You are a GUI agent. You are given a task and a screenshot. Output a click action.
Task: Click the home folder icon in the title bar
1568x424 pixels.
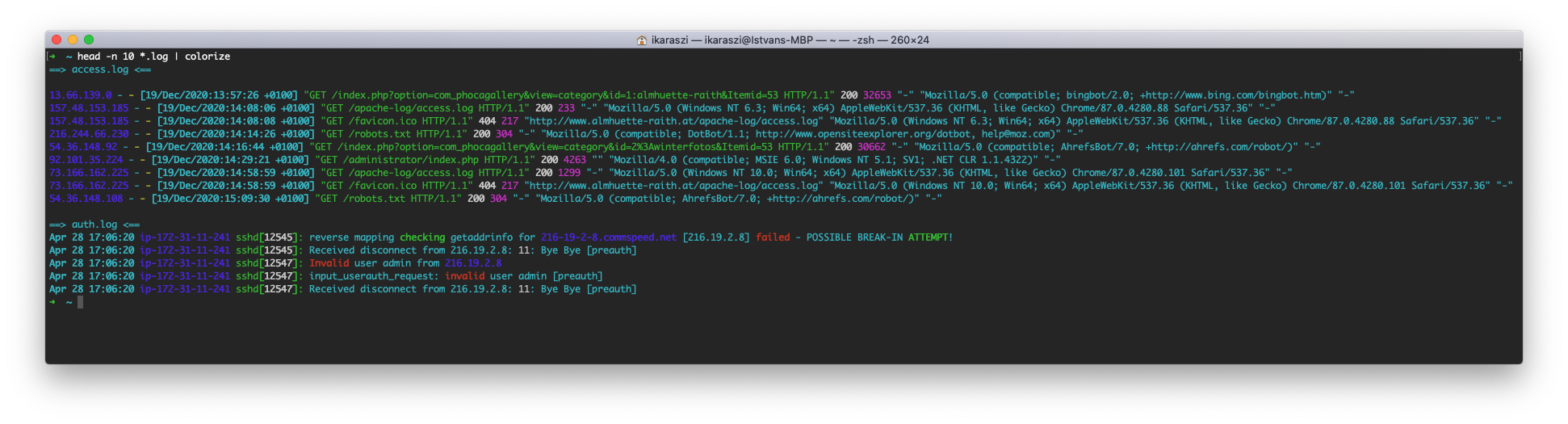click(x=642, y=40)
